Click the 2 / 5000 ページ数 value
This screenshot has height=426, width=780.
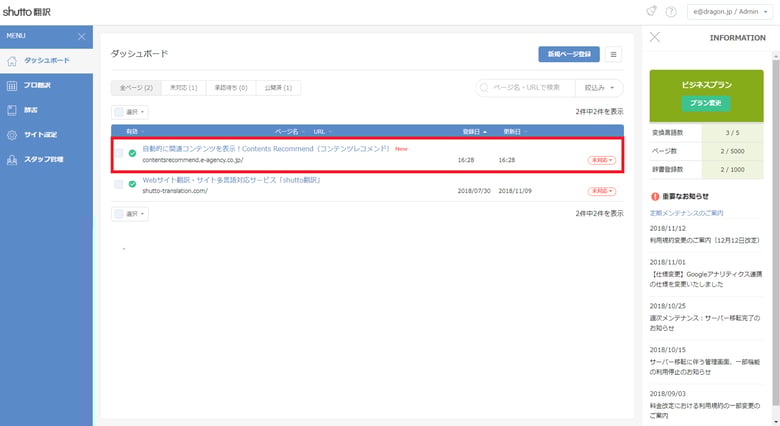click(x=732, y=151)
